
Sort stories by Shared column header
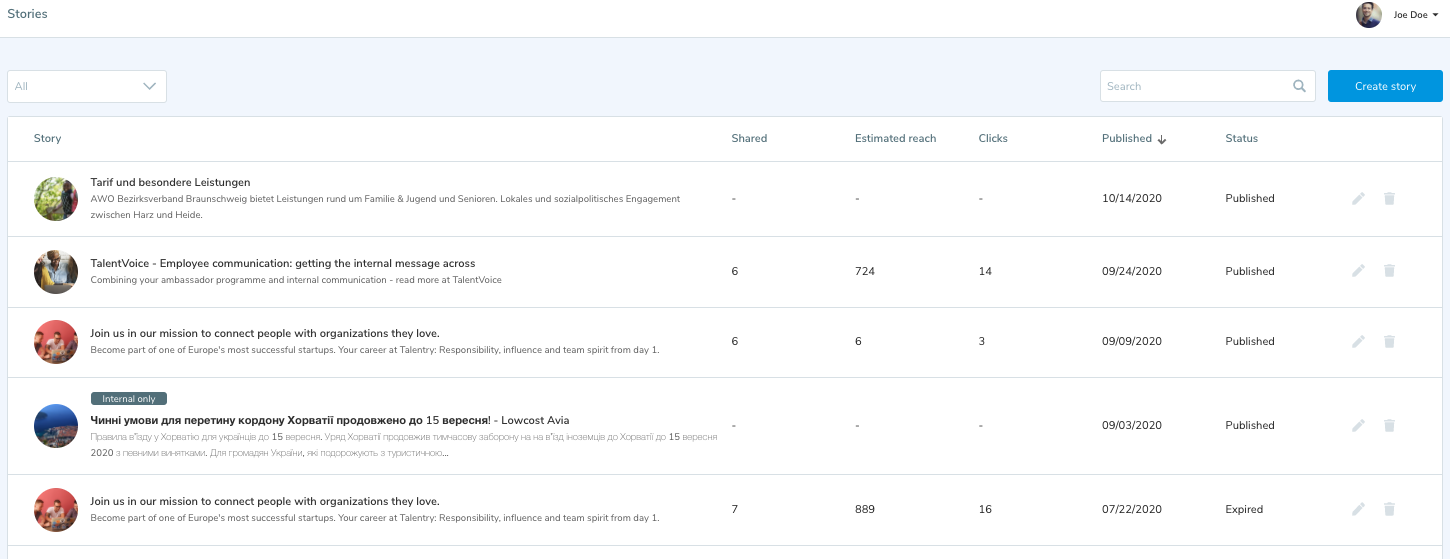point(749,139)
